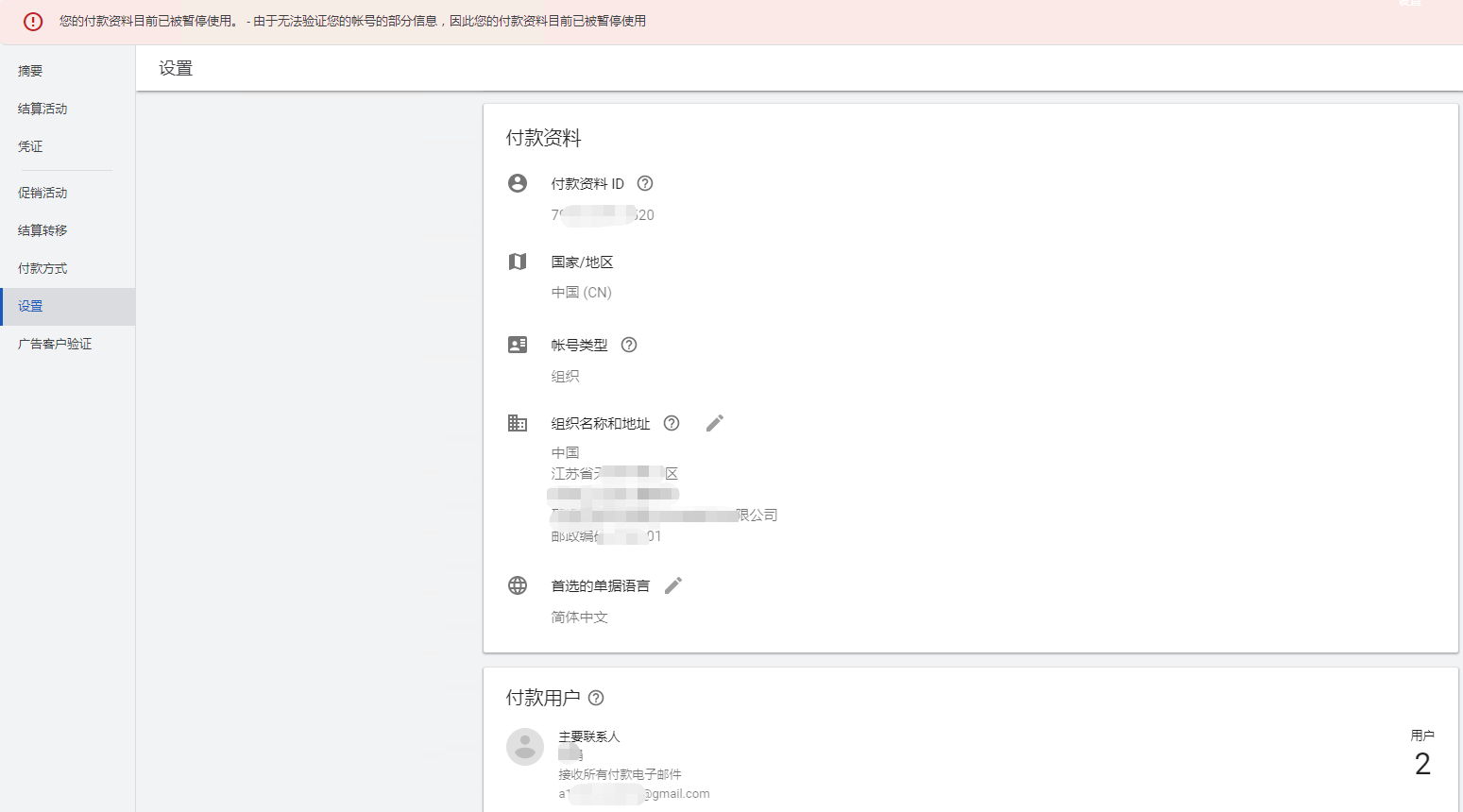Image resolution: width=1463 pixels, height=812 pixels.
Task: Click the language globe icon
Action: pos(518,585)
